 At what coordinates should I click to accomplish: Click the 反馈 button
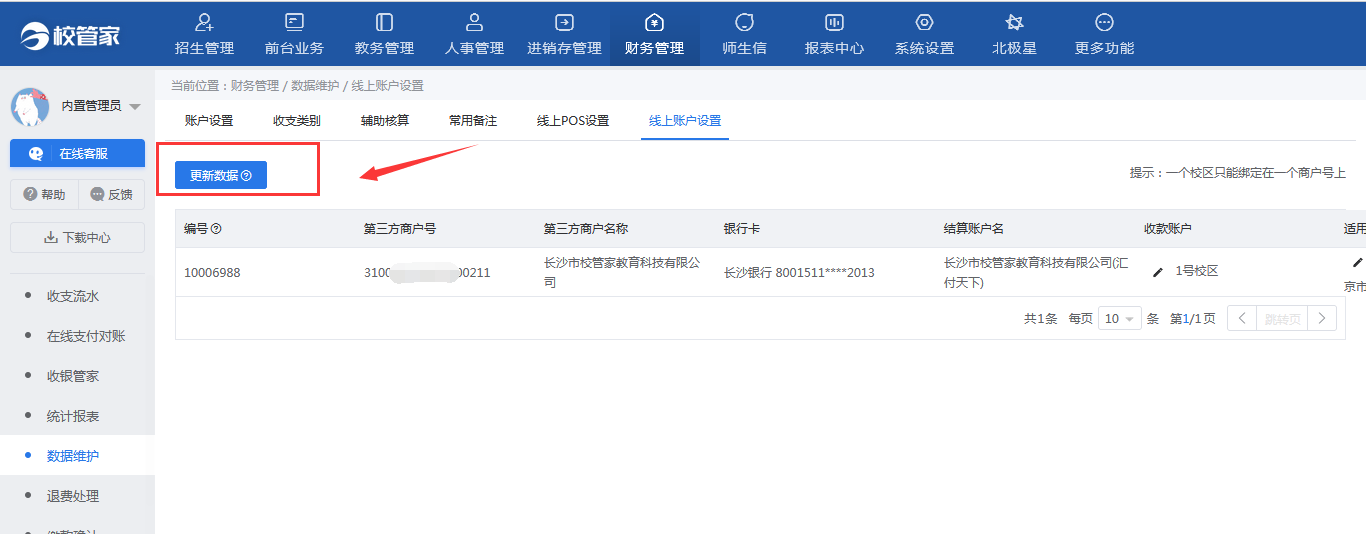point(111,194)
